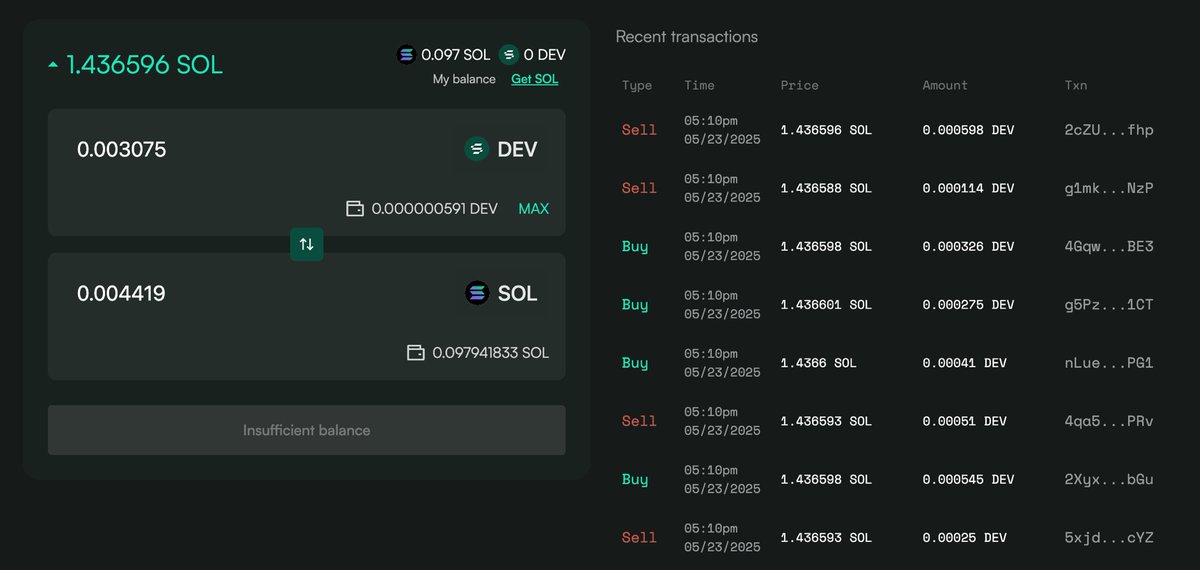The image size is (1200, 570).
Task: Click the Price column header
Action: (799, 86)
